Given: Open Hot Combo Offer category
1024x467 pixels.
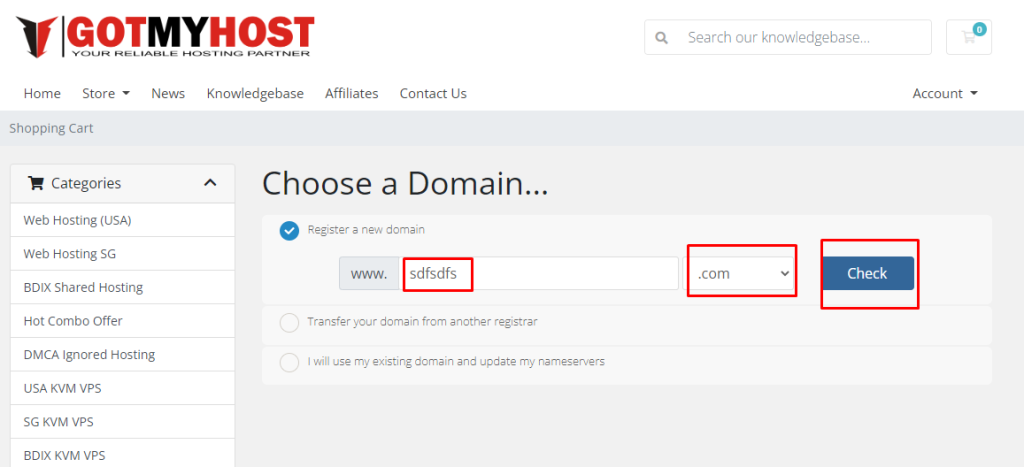Looking at the screenshot, I should click(x=72, y=321).
